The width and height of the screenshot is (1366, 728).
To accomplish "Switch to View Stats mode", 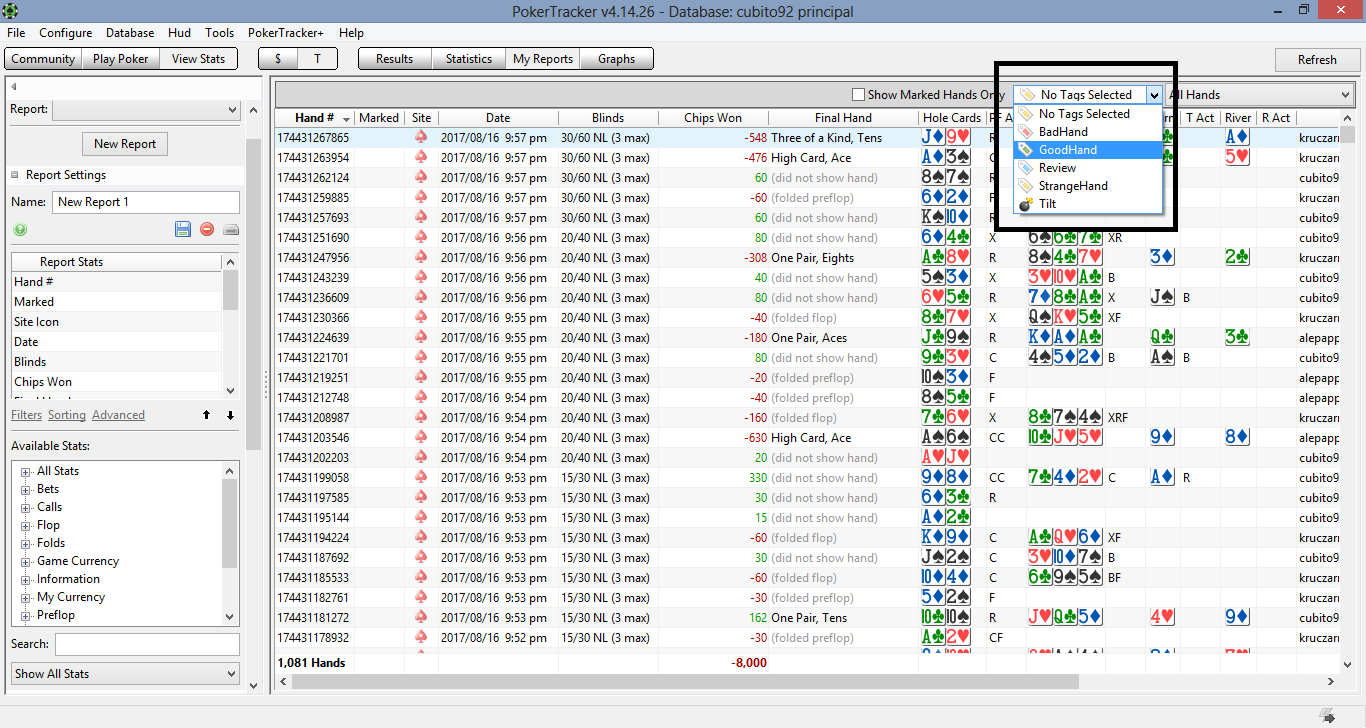I will (199, 59).
